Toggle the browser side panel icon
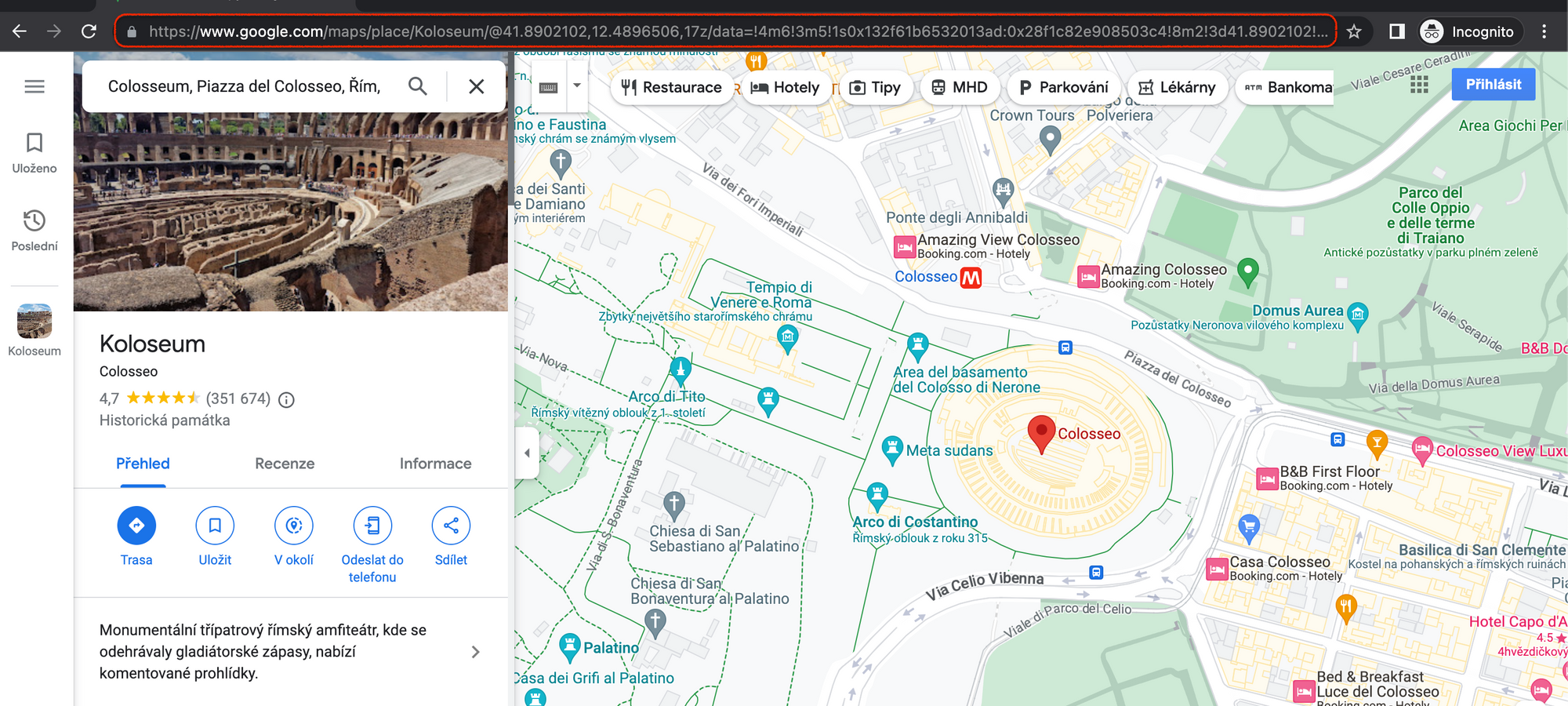This screenshot has width=1568, height=706. click(1397, 31)
